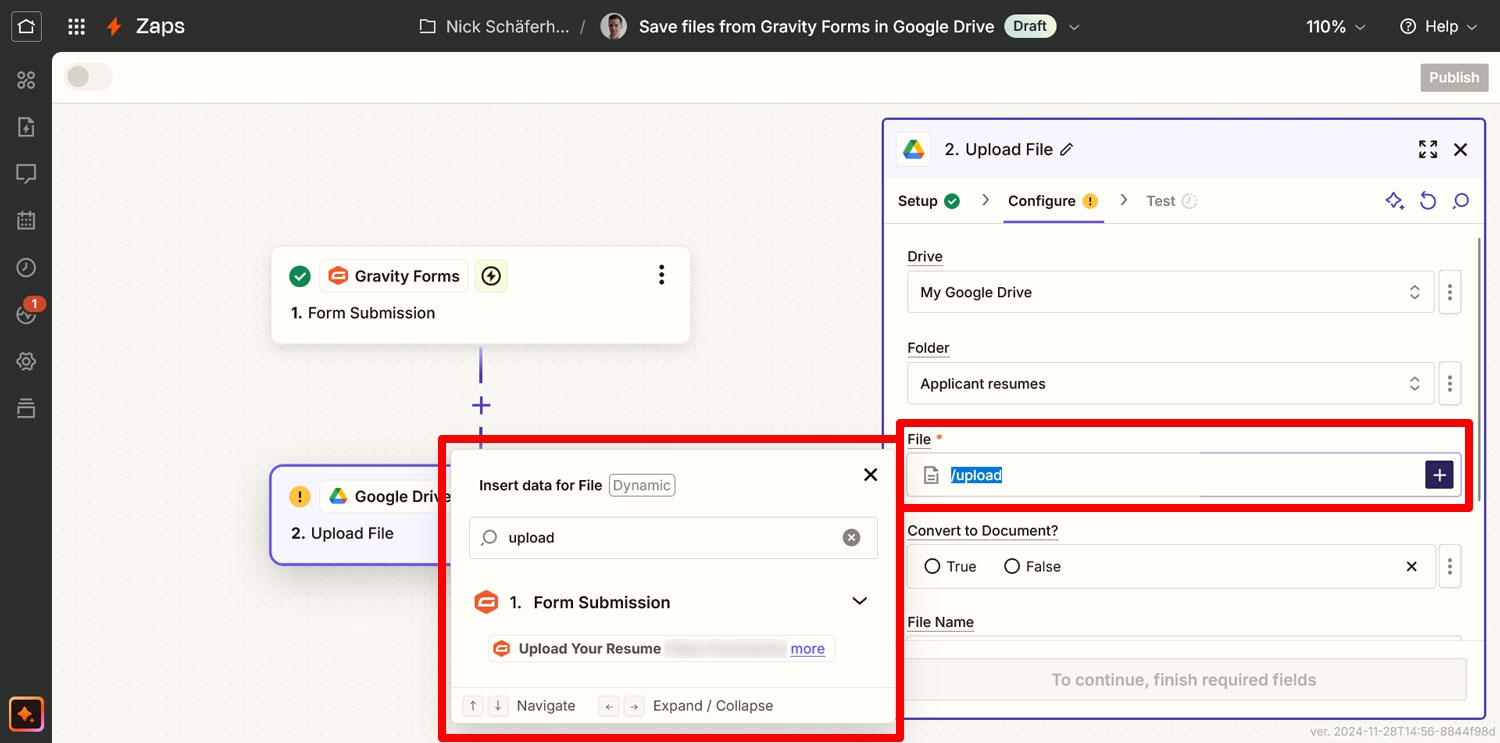Viewport: 1500px width, 743px height.
Task: Open the Drive dropdown
Action: [1171, 292]
